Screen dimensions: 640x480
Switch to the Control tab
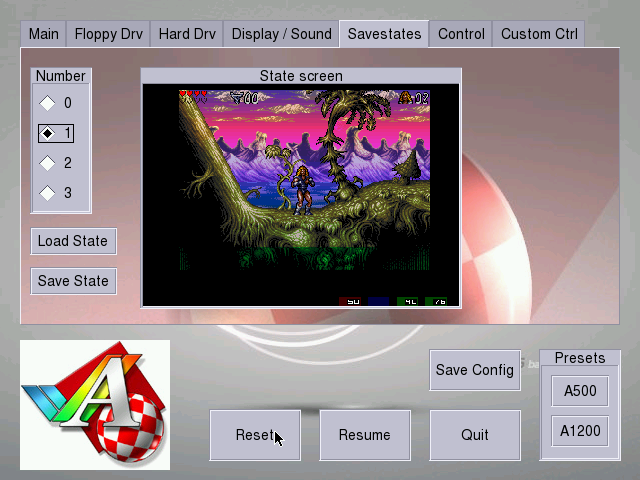point(461,34)
